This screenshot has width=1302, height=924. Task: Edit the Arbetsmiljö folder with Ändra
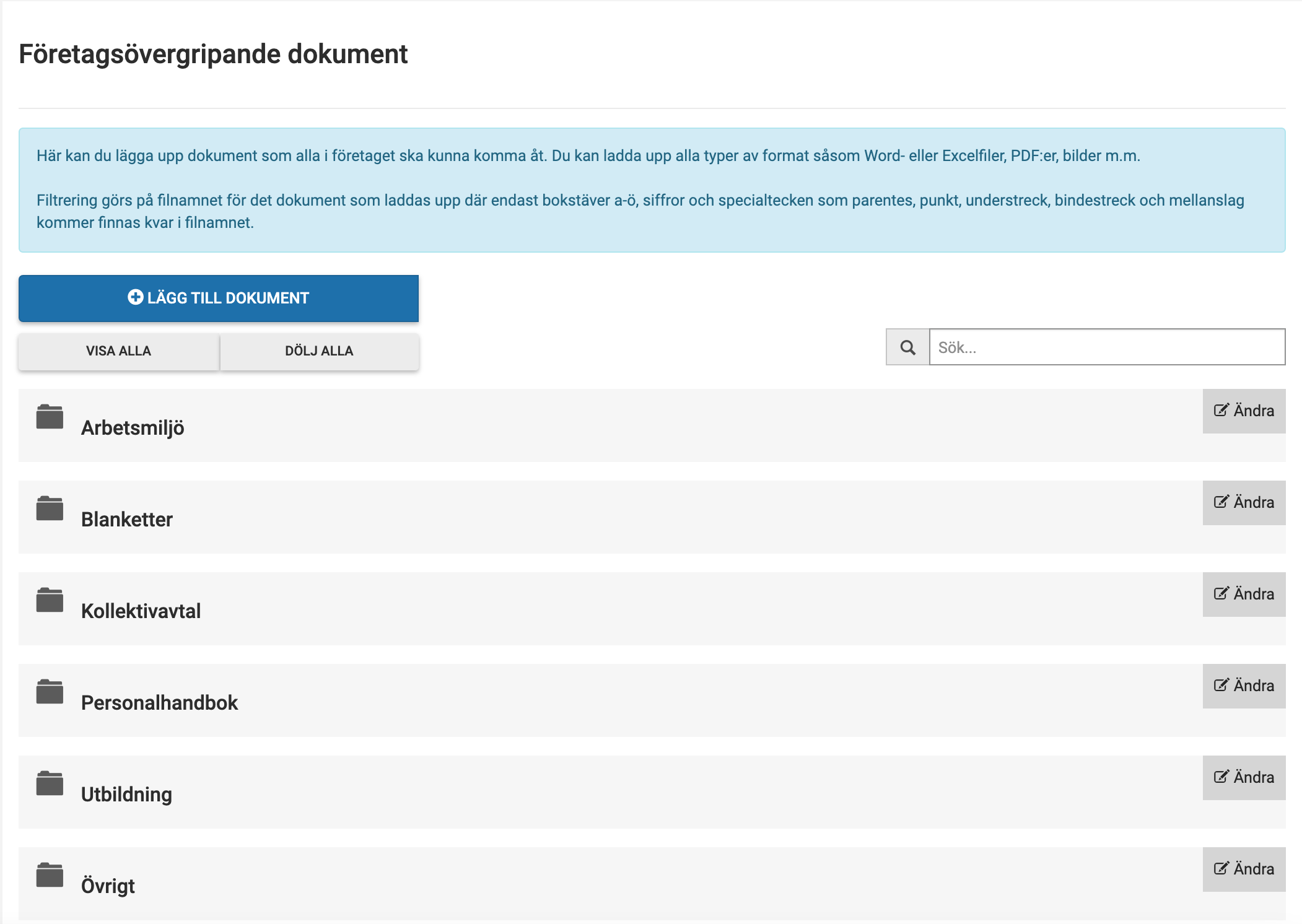[x=1244, y=411]
